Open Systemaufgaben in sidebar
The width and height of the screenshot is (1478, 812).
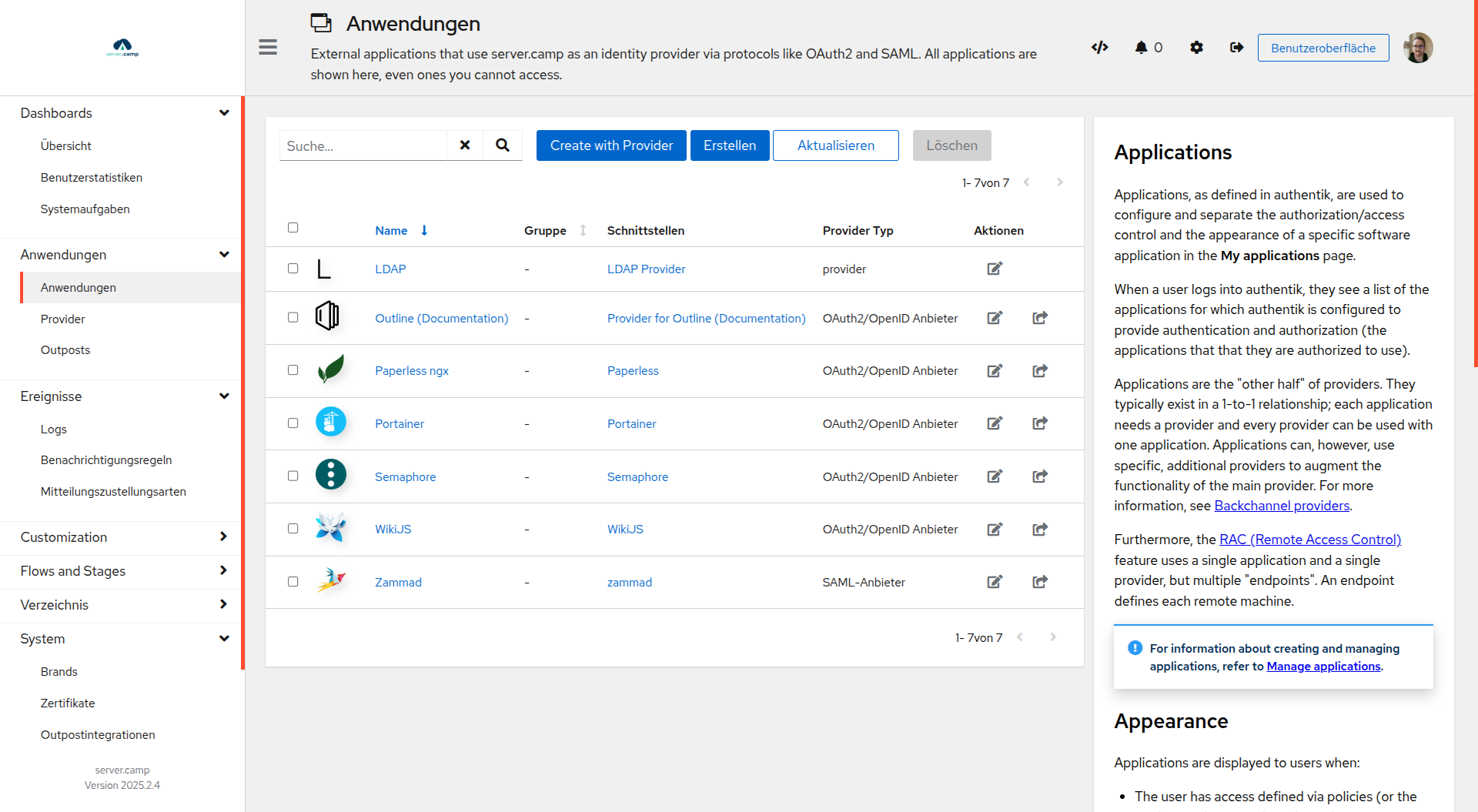click(85, 209)
